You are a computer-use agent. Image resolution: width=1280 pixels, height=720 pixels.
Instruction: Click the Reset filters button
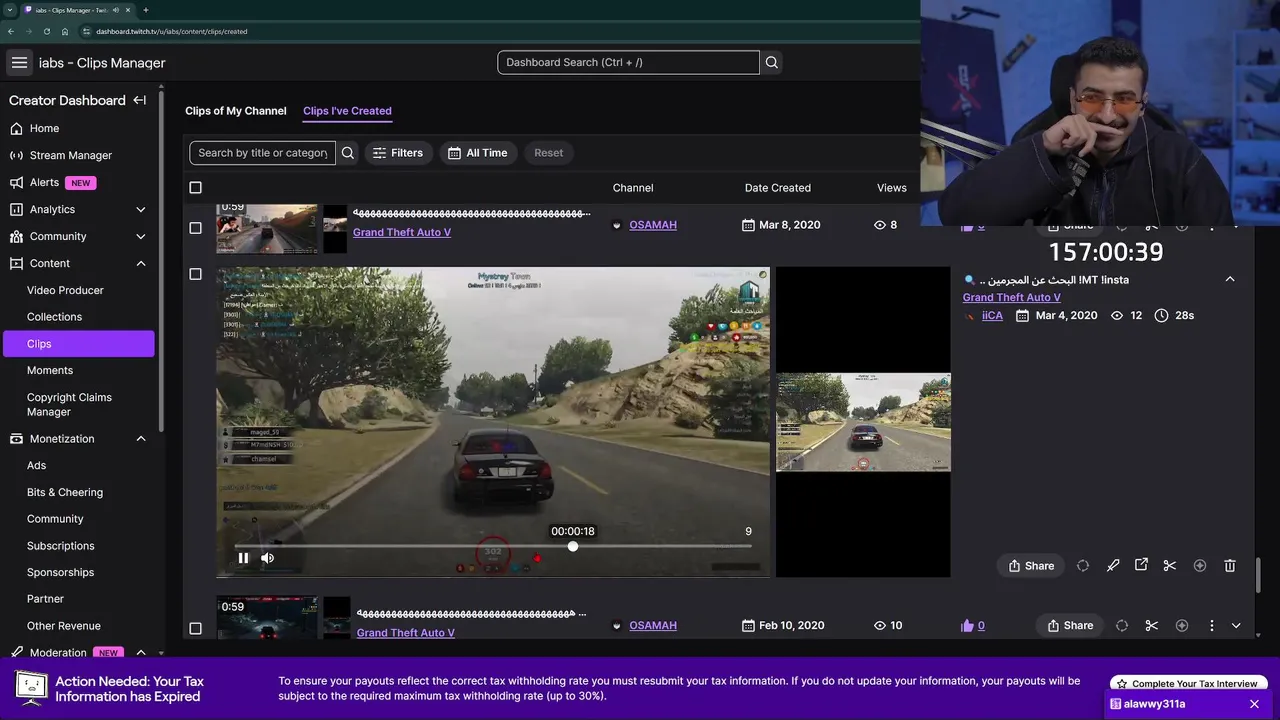pos(549,153)
